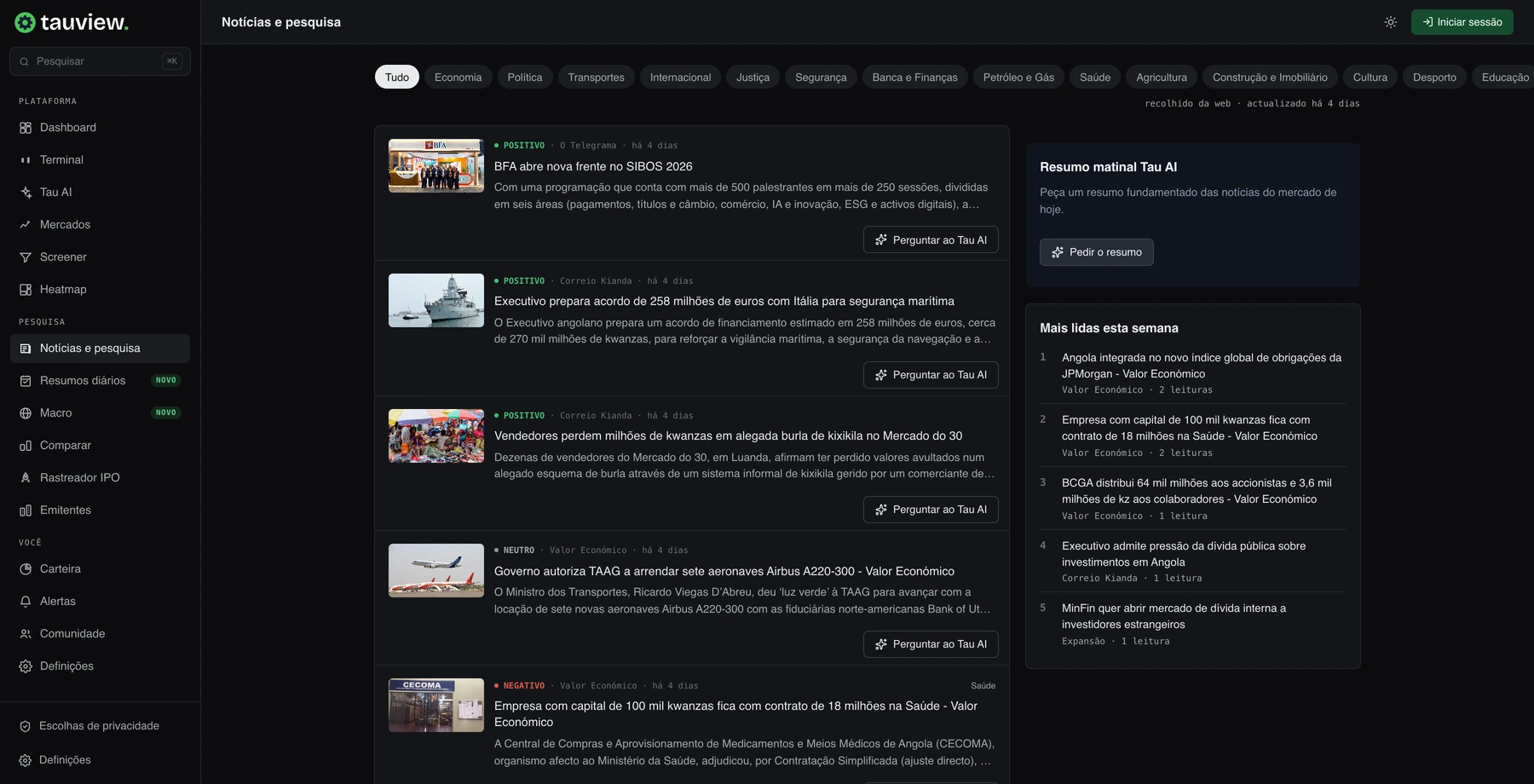Select the Tudo filter tab
1534x784 pixels.
tap(397, 77)
